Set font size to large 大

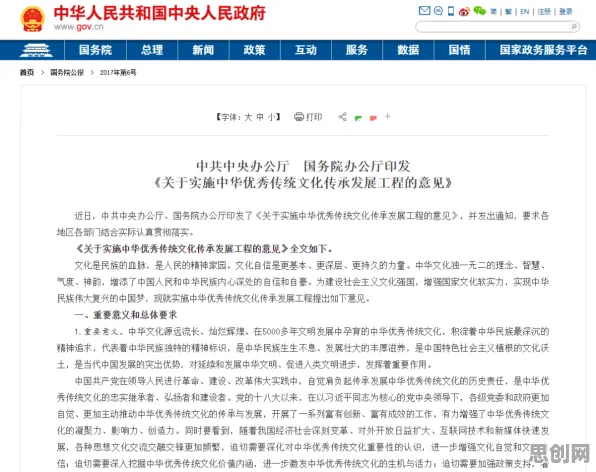coord(248,117)
